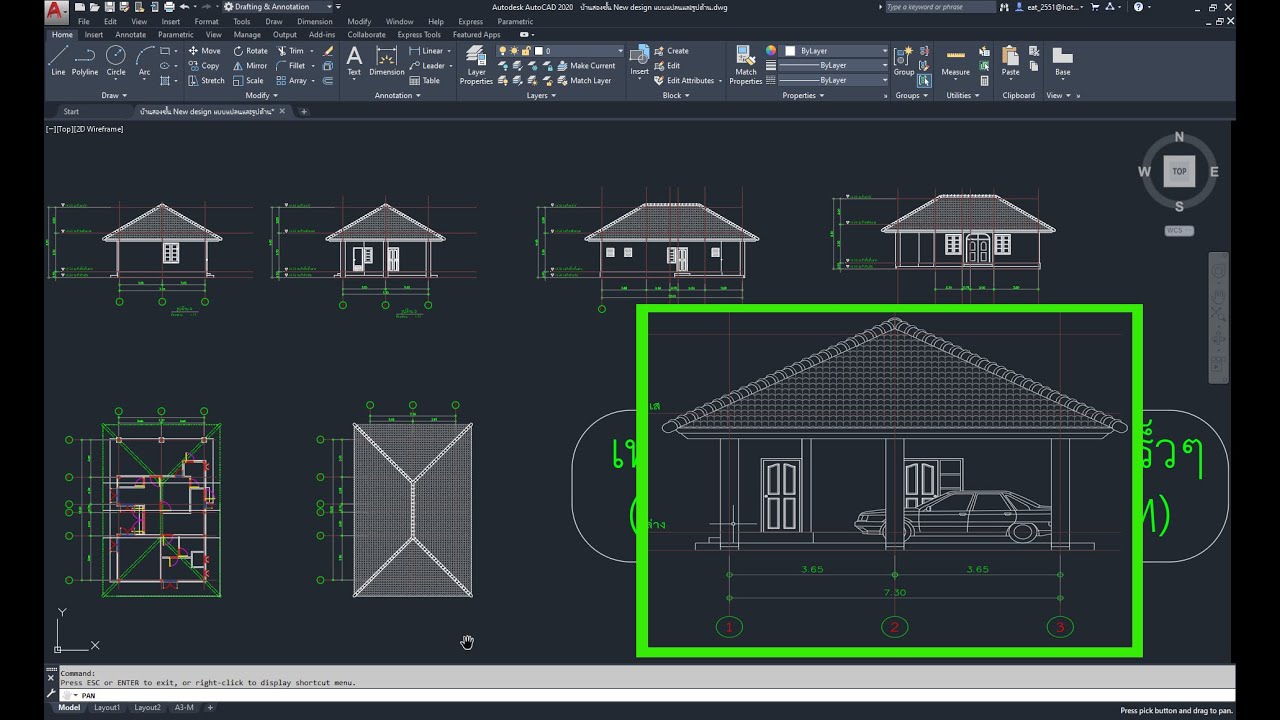
Task: Toggle current layer on/off bulb
Action: coord(503,51)
